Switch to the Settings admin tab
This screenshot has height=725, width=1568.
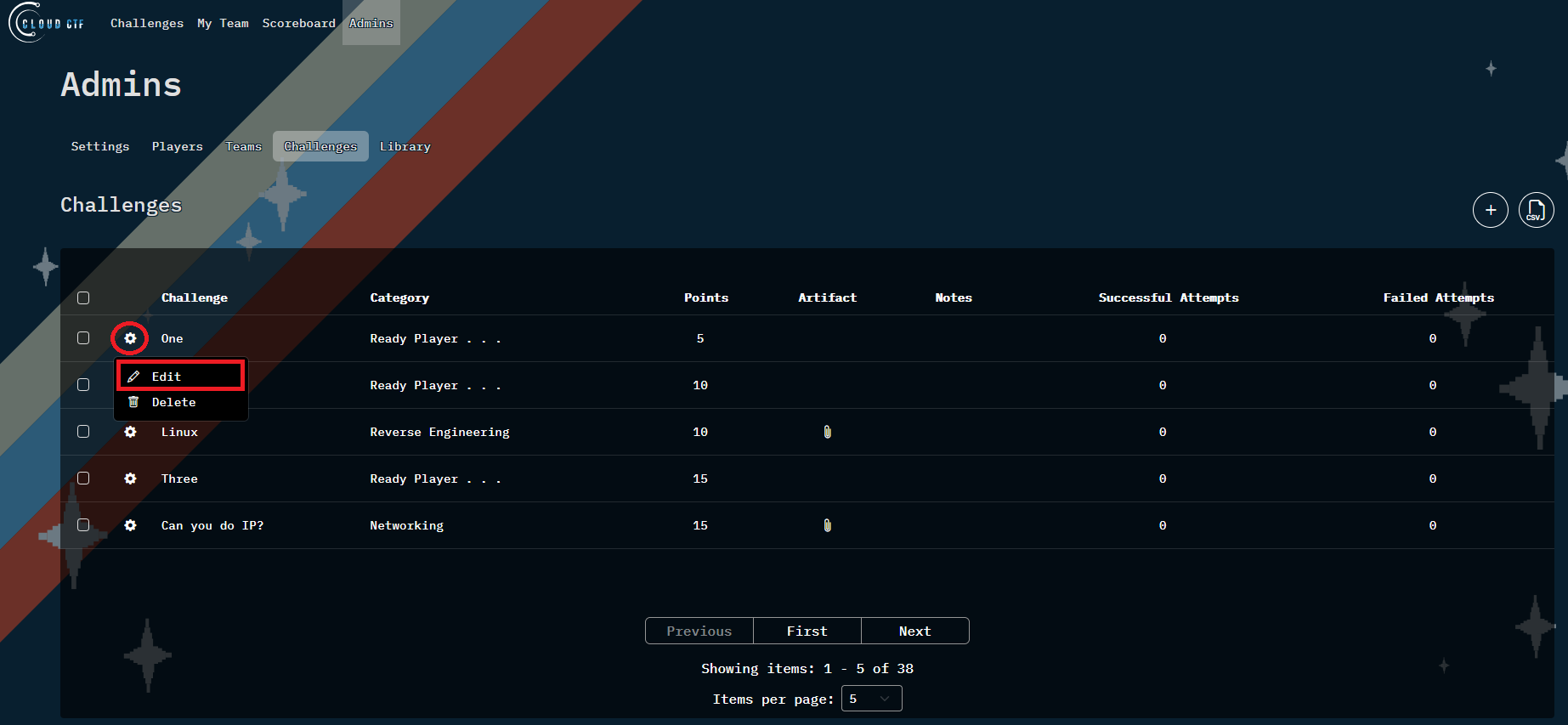[x=100, y=146]
